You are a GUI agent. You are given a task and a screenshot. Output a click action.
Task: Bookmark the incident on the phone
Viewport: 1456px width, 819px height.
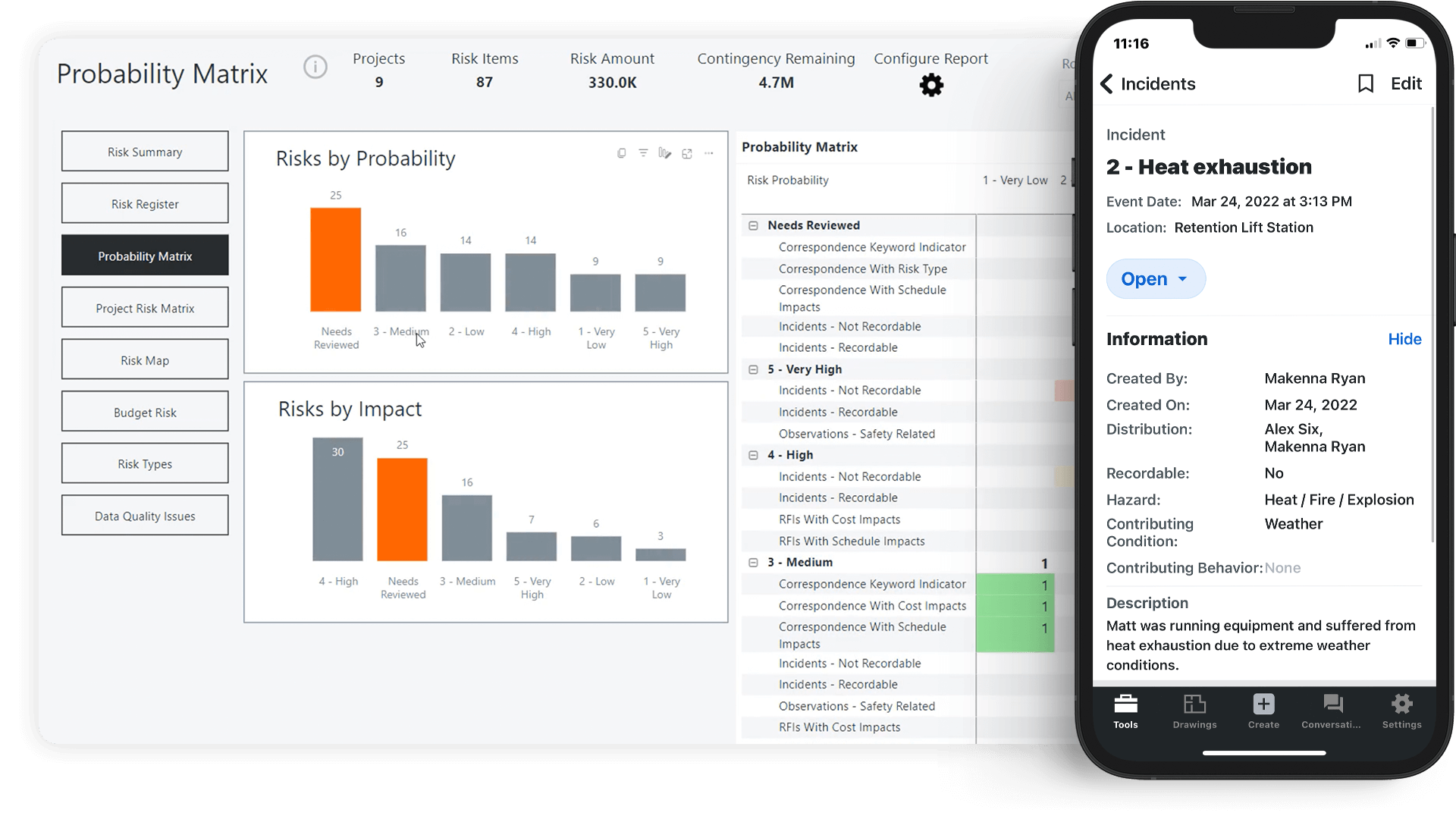(1366, 83)
